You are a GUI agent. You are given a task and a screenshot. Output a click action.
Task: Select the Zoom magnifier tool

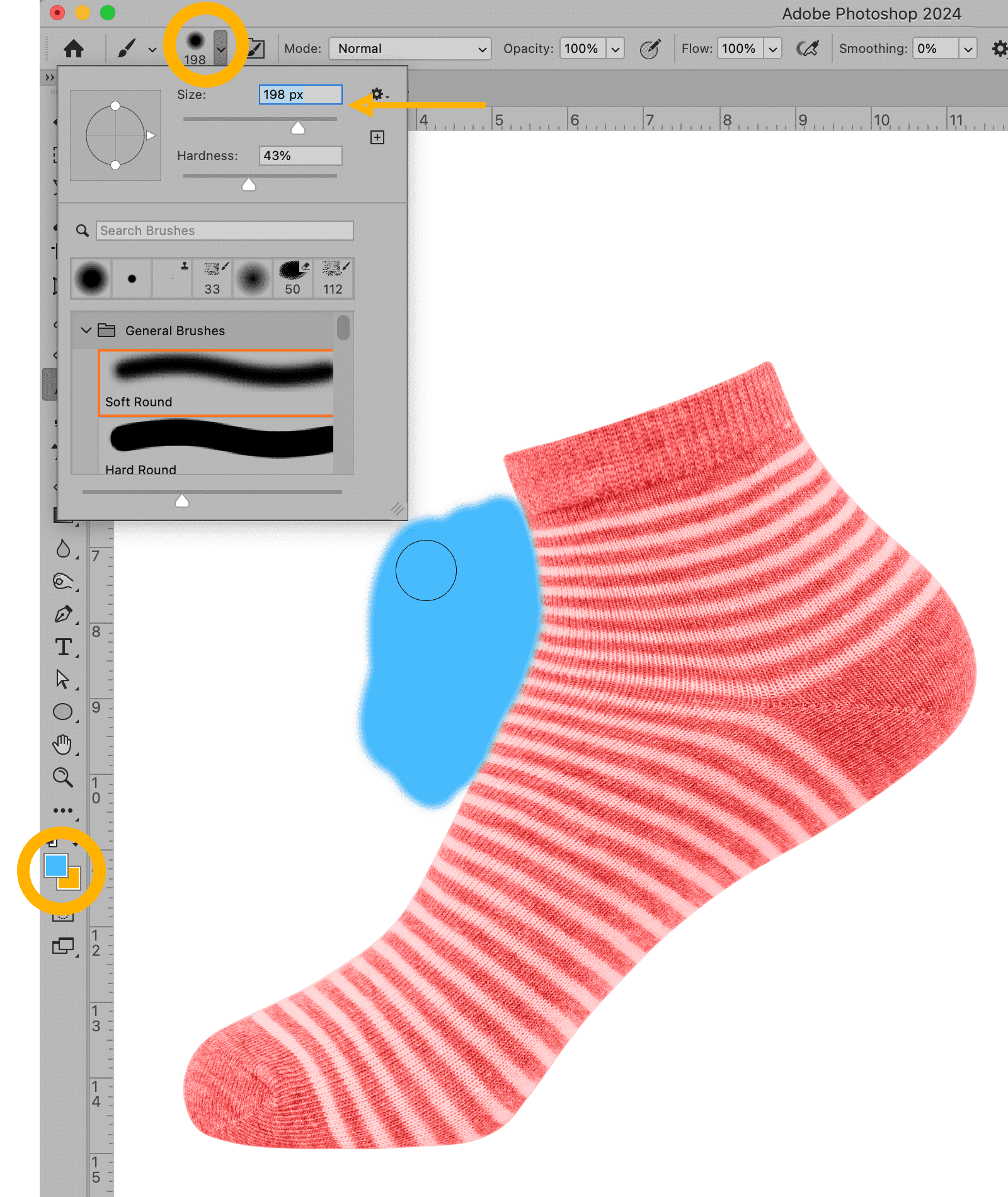tap(63, 777)
